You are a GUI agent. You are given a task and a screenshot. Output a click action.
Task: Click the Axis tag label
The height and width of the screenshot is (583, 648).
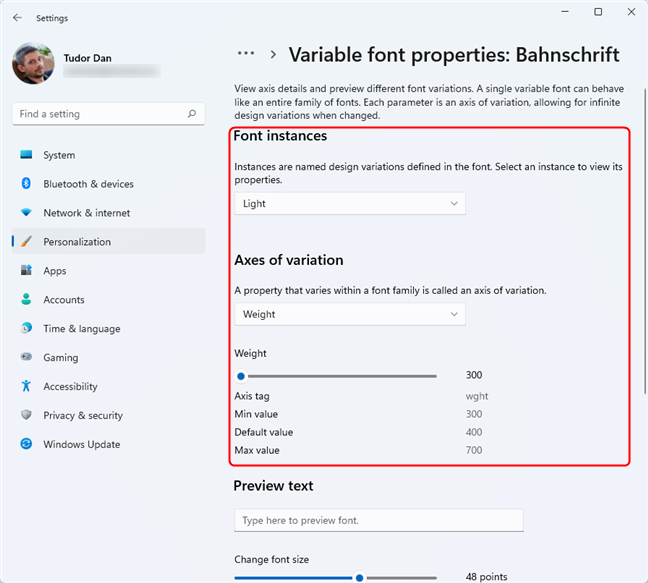pos(252,396)
